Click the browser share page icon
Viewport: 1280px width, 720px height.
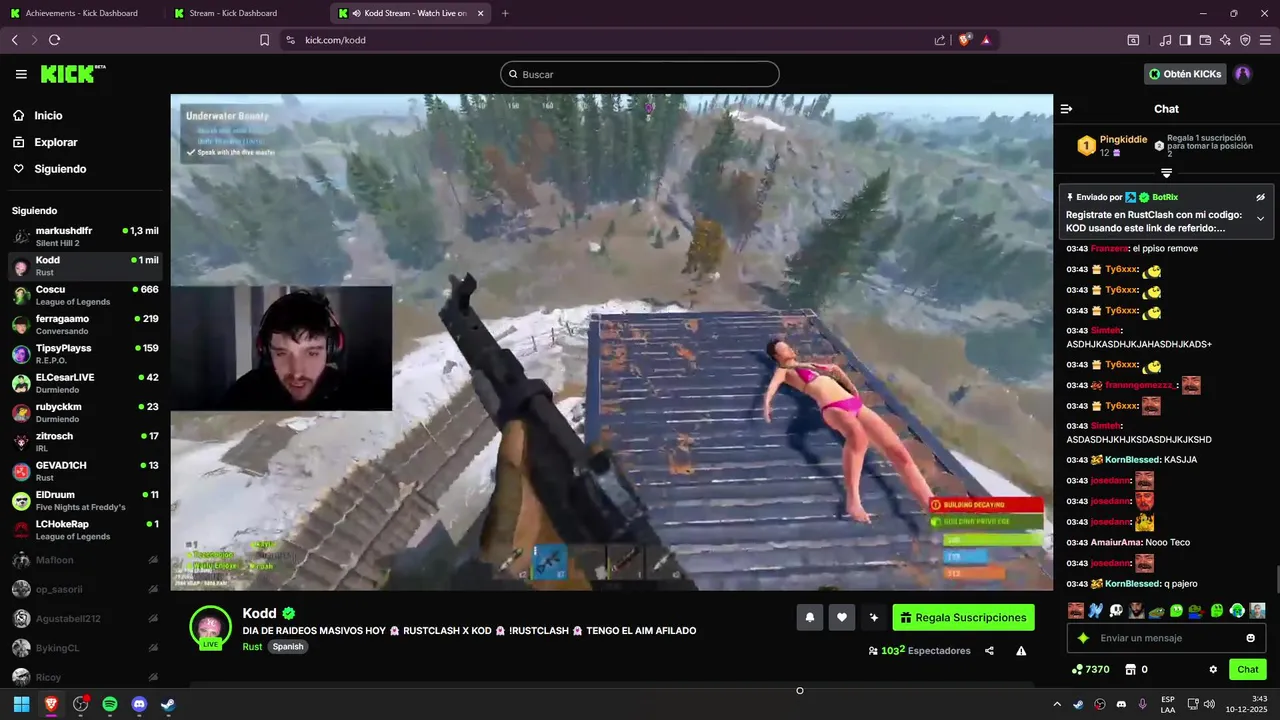940,40
